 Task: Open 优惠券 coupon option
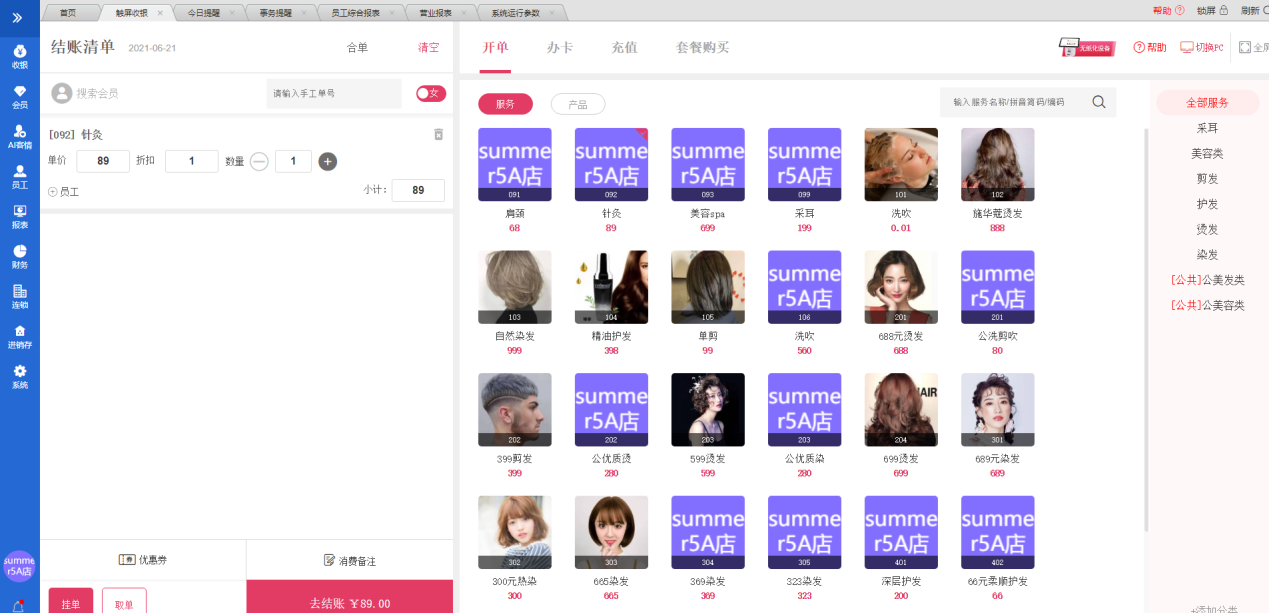tap(143, 560)
